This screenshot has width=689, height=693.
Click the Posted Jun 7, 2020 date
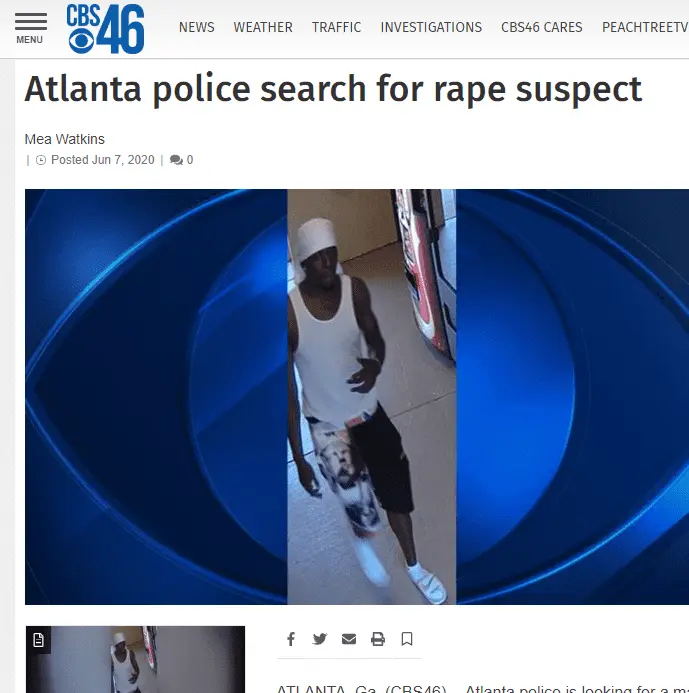click(x=103, y=160)
